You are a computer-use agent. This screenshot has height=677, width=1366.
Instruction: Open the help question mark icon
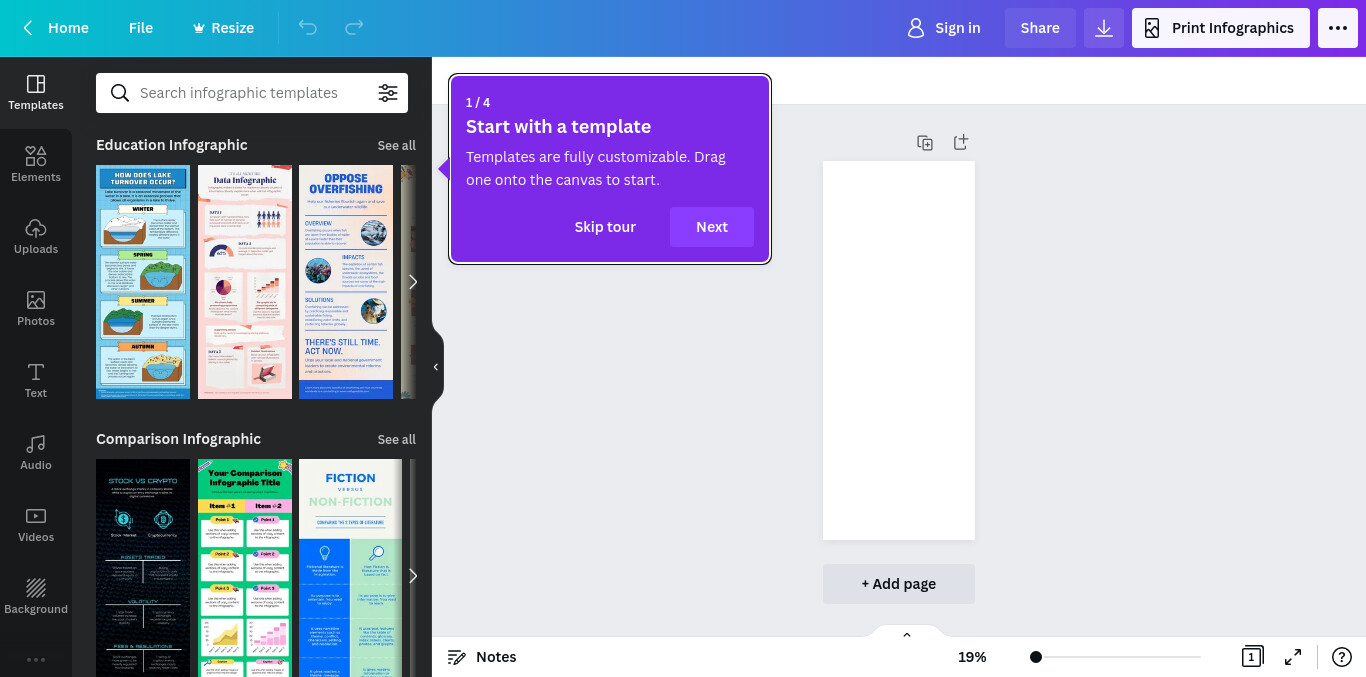tap(1342, 657)
